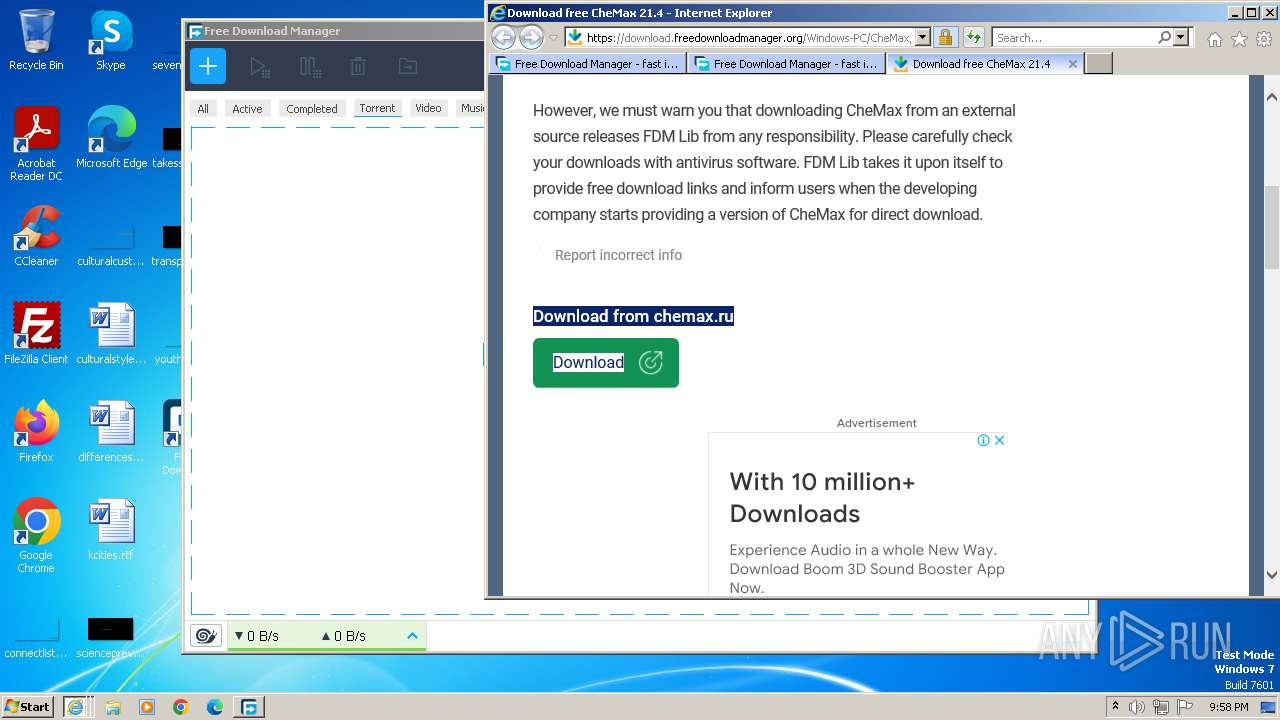Screen dimensions: 1280x720
Task: Select the Completed filter tab in FDM
Action: 312,108
